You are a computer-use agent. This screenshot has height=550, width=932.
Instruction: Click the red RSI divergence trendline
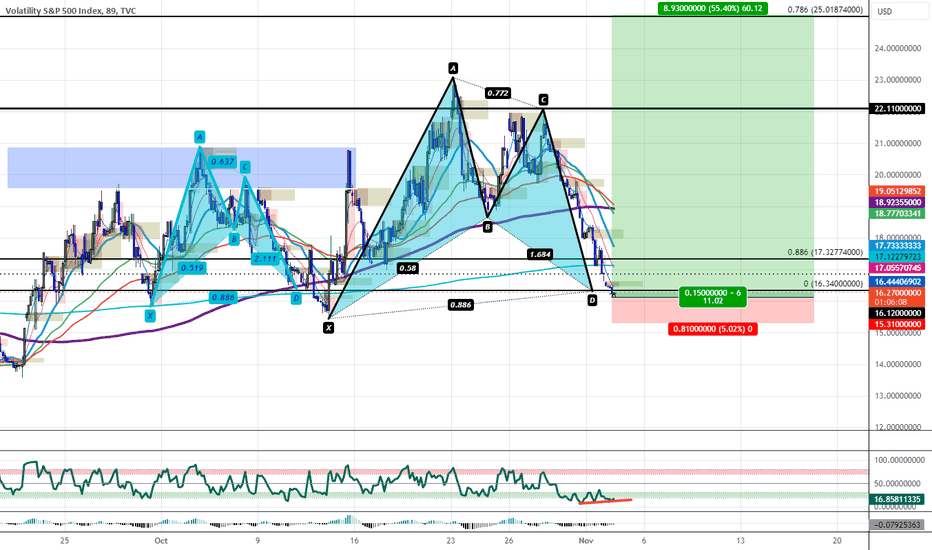click(x=605, y=501)
